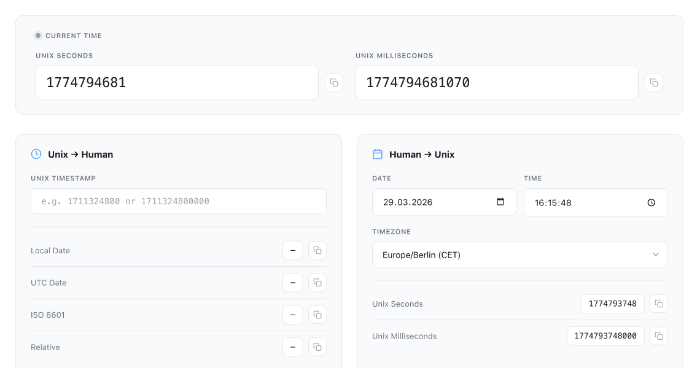Screen dimensions: 700x368
Task: Click the Current Time live indicator dot
Action: 38,35
